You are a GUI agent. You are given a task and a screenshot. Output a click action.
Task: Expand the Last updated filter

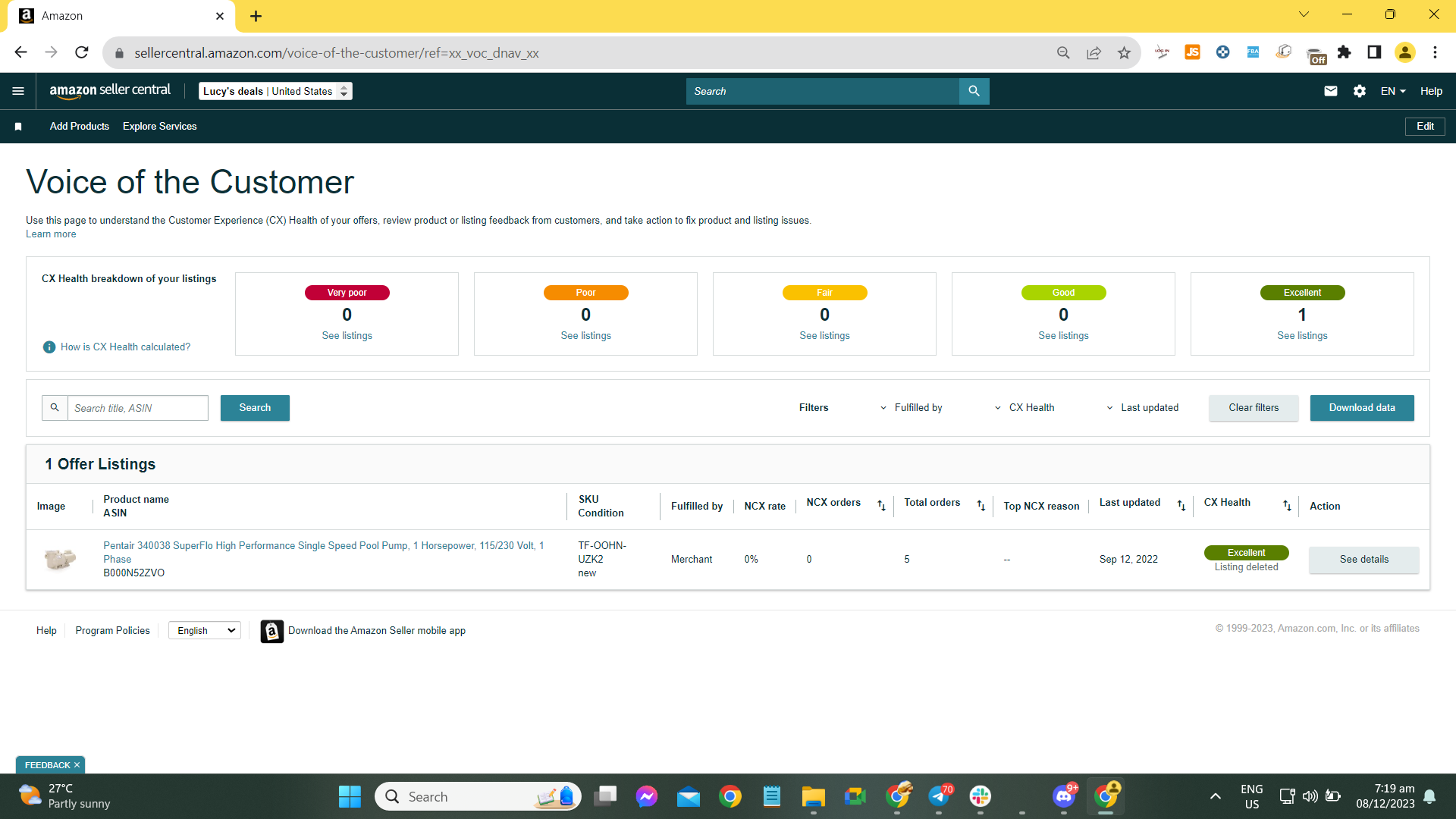tap(1142, 408)
